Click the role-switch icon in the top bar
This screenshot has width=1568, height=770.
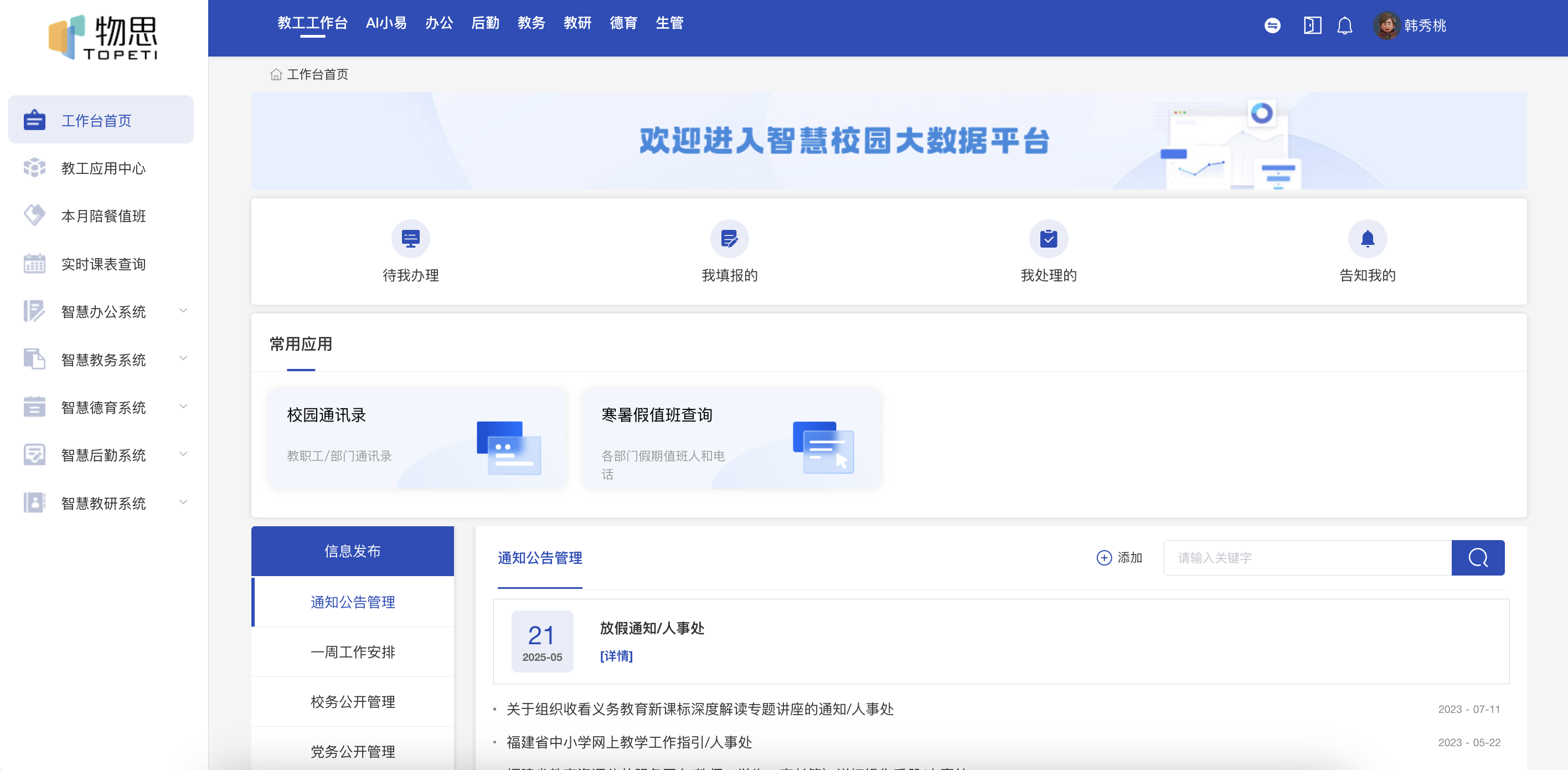[1272, 25]
